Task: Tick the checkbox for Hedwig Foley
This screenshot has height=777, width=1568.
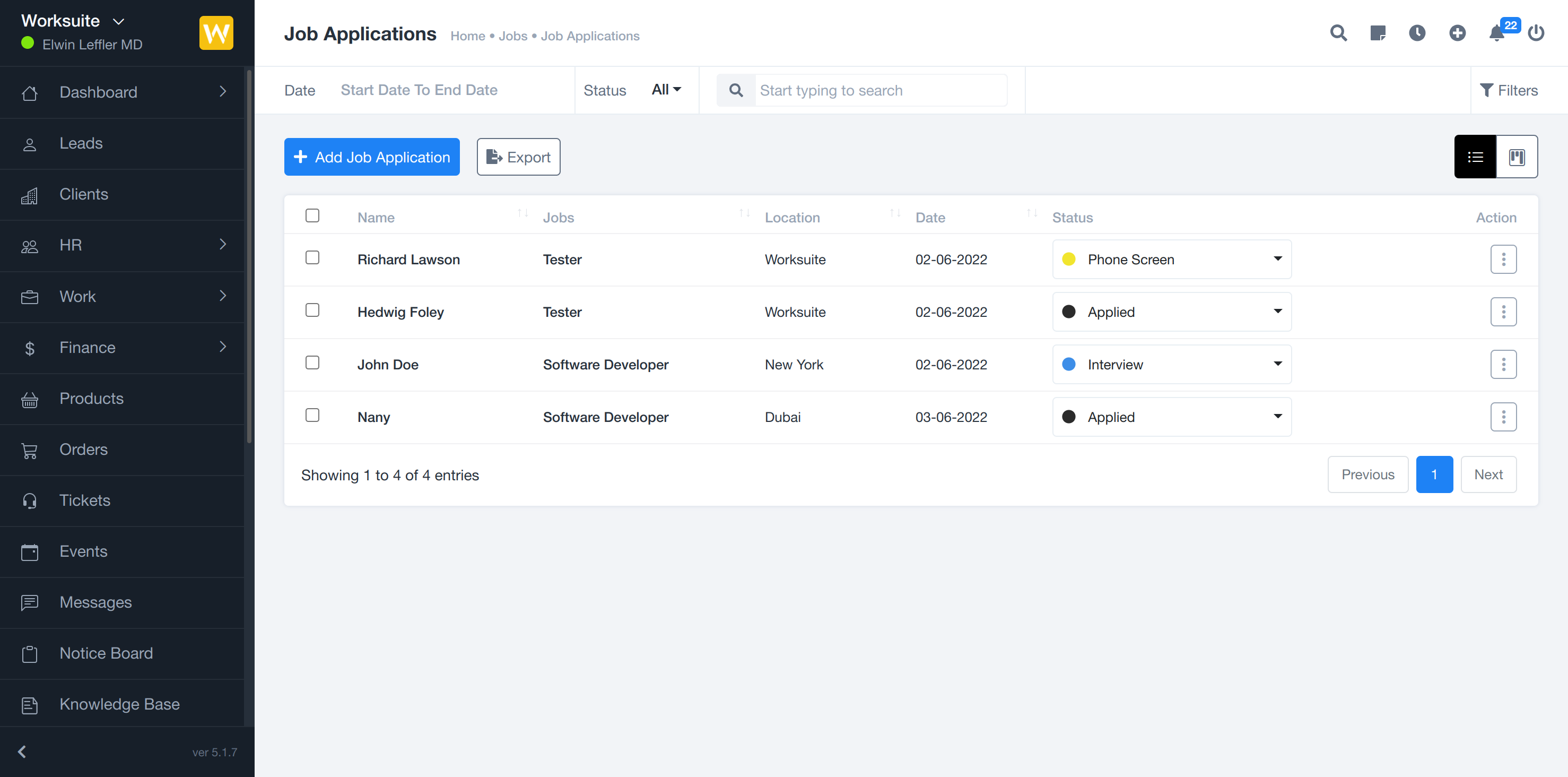Action: coord(312,310)
